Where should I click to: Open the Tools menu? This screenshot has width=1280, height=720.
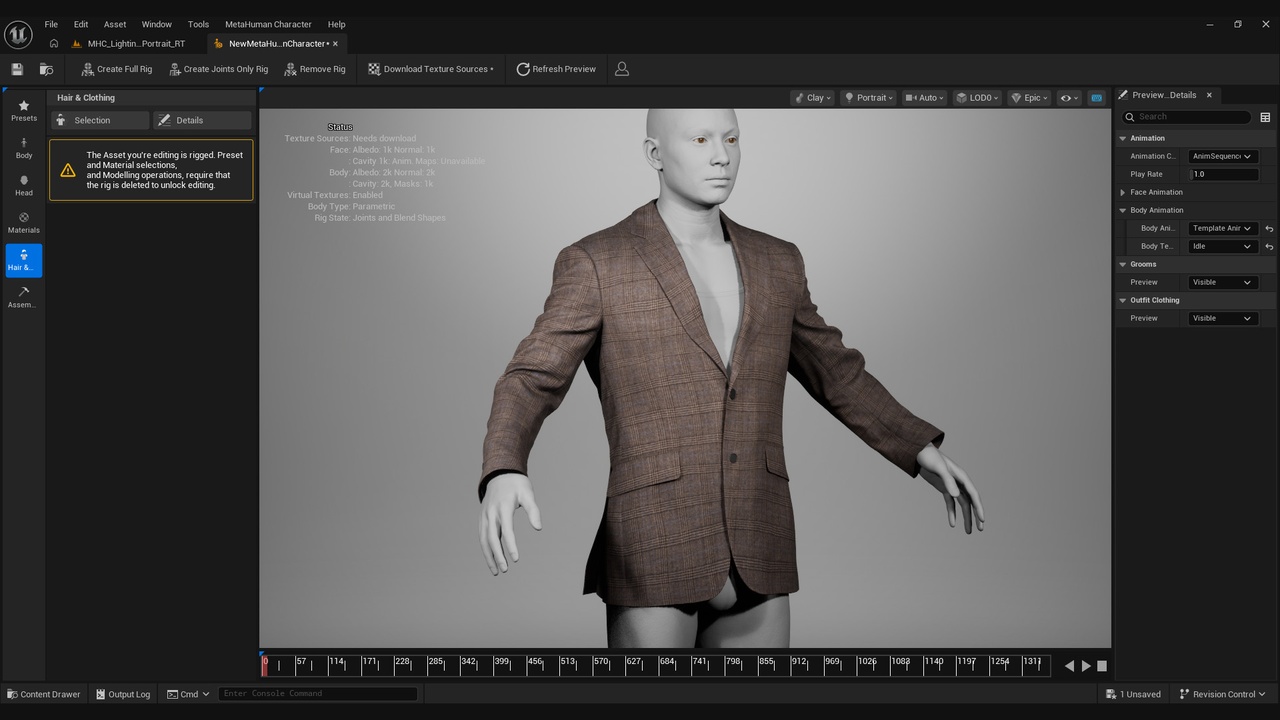pos(198,24)
